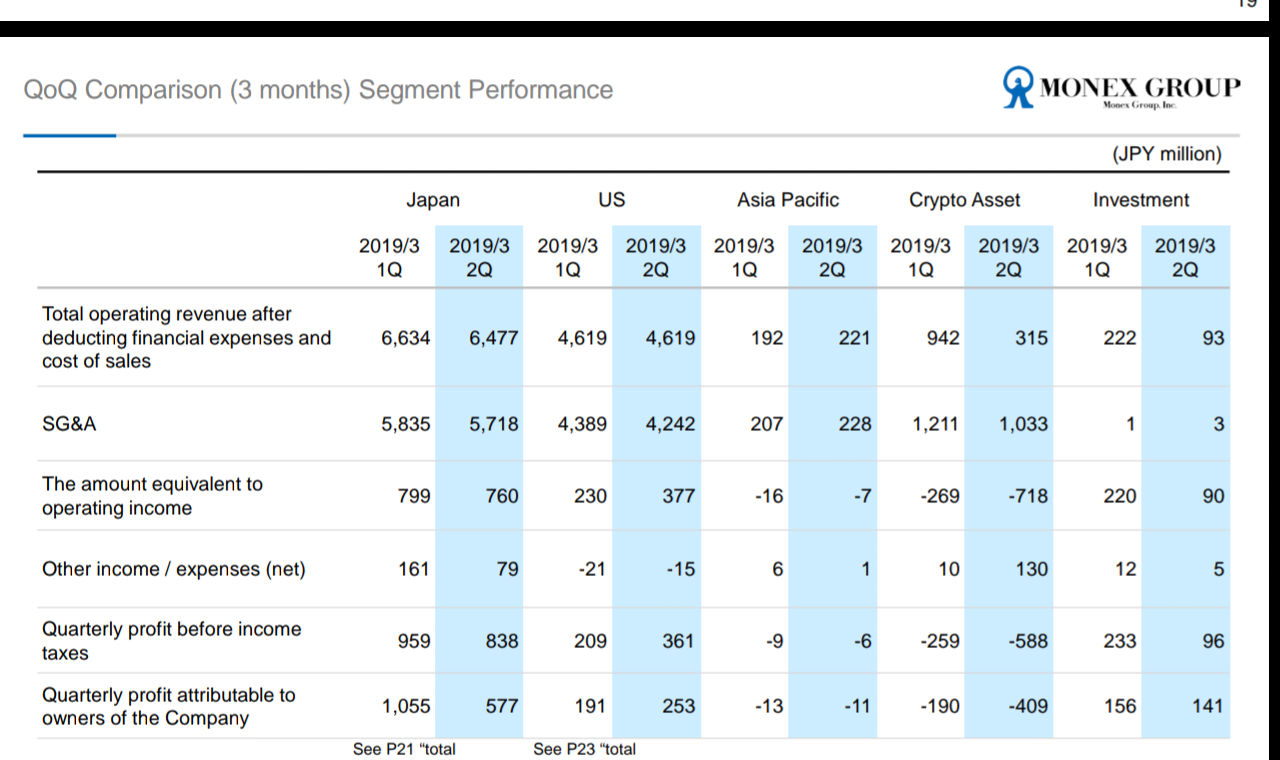Viewport: 1280px width, 760px height.
Task: Click Japan 2Q operating income equivalent 760
Action: pyautogui.click(x=503, y=496)
